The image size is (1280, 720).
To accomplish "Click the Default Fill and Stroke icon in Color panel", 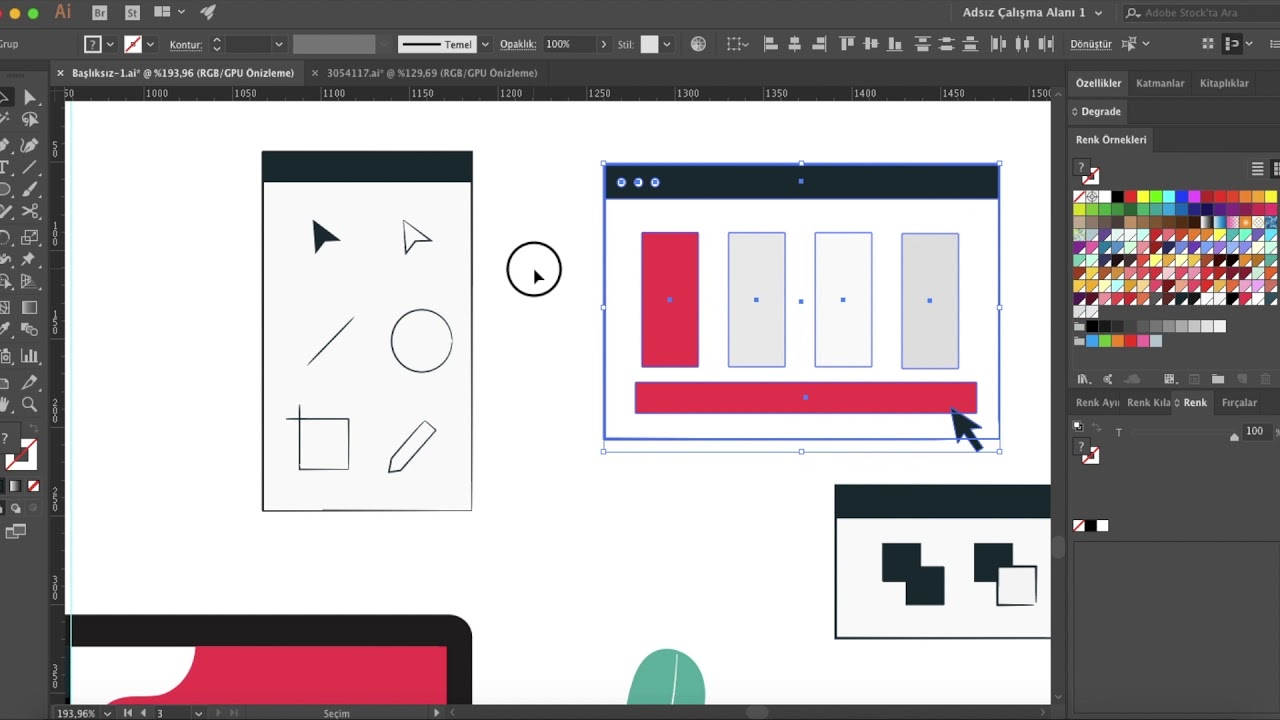I will point(1078,426).
